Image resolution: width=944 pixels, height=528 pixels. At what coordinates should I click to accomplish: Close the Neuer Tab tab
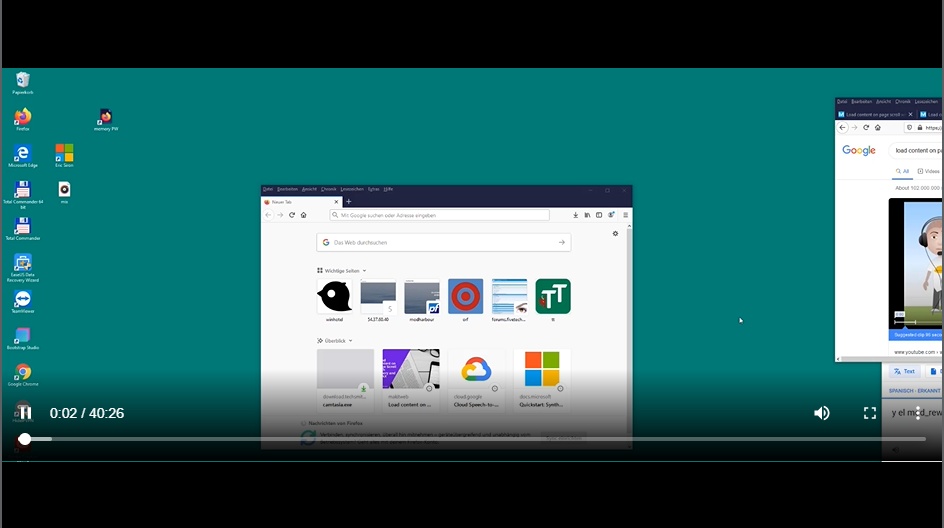coord(336,202)
